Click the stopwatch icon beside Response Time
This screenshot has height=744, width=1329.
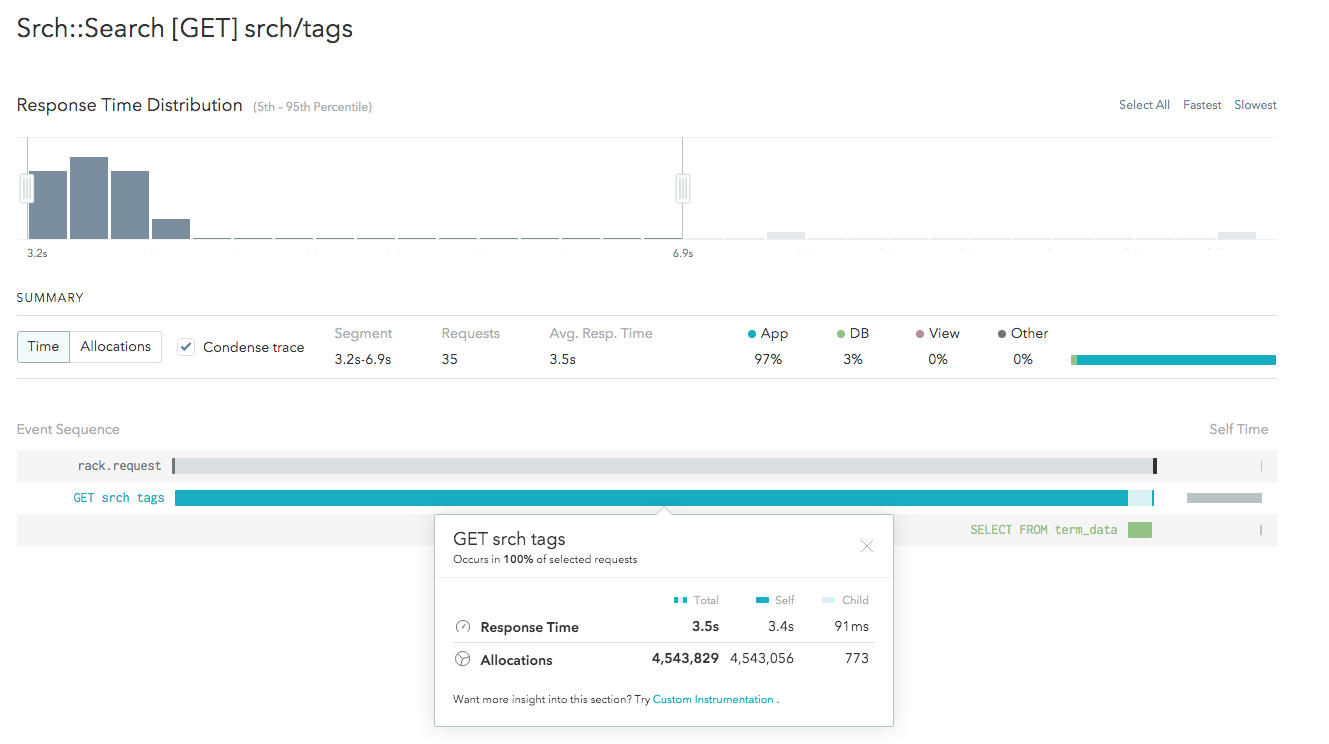point(463,626)
